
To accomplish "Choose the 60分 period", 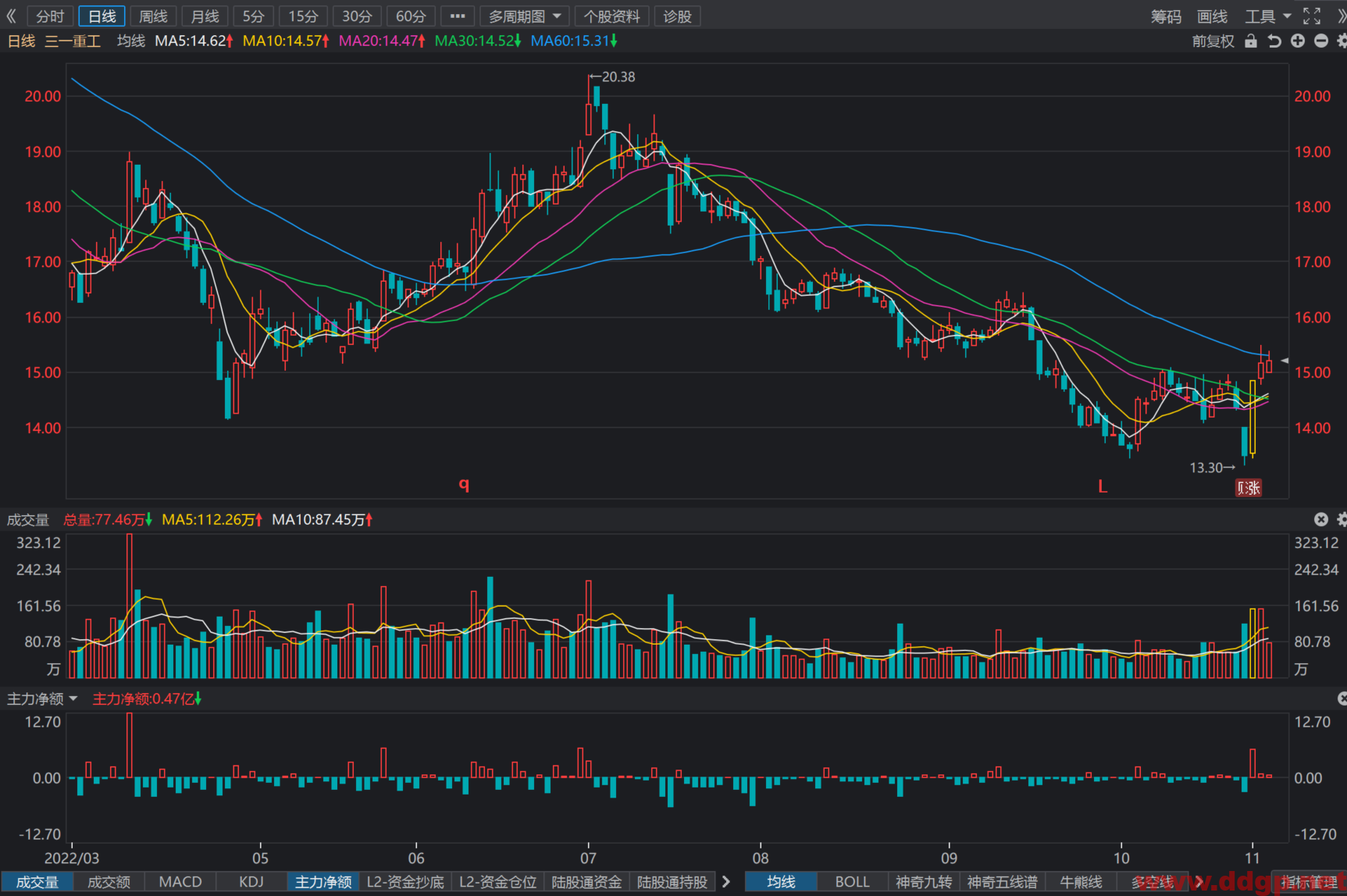I will [411, 16].
